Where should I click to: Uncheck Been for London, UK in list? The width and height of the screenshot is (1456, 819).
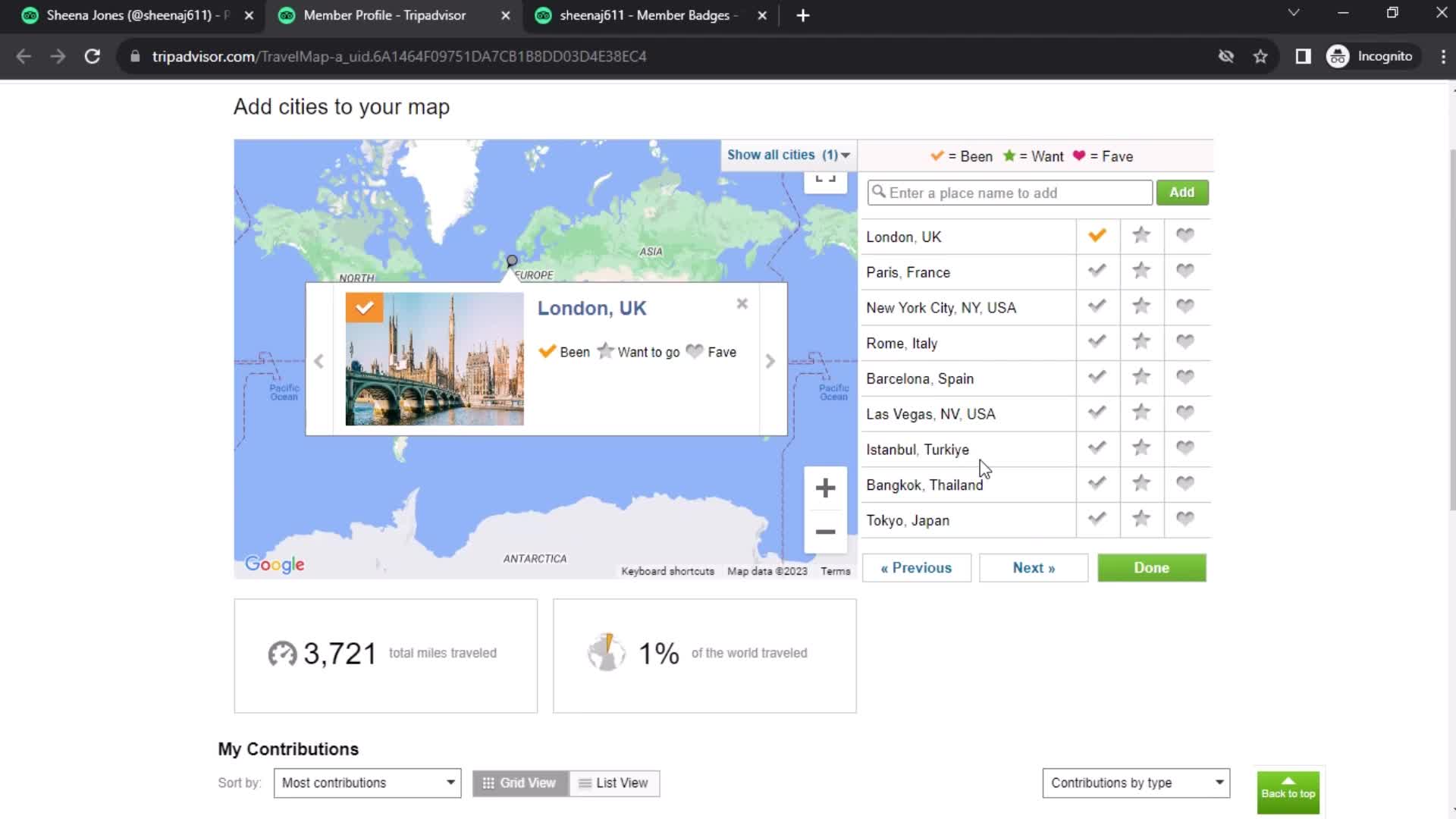pyautogui.click(x=1097, y=235)
